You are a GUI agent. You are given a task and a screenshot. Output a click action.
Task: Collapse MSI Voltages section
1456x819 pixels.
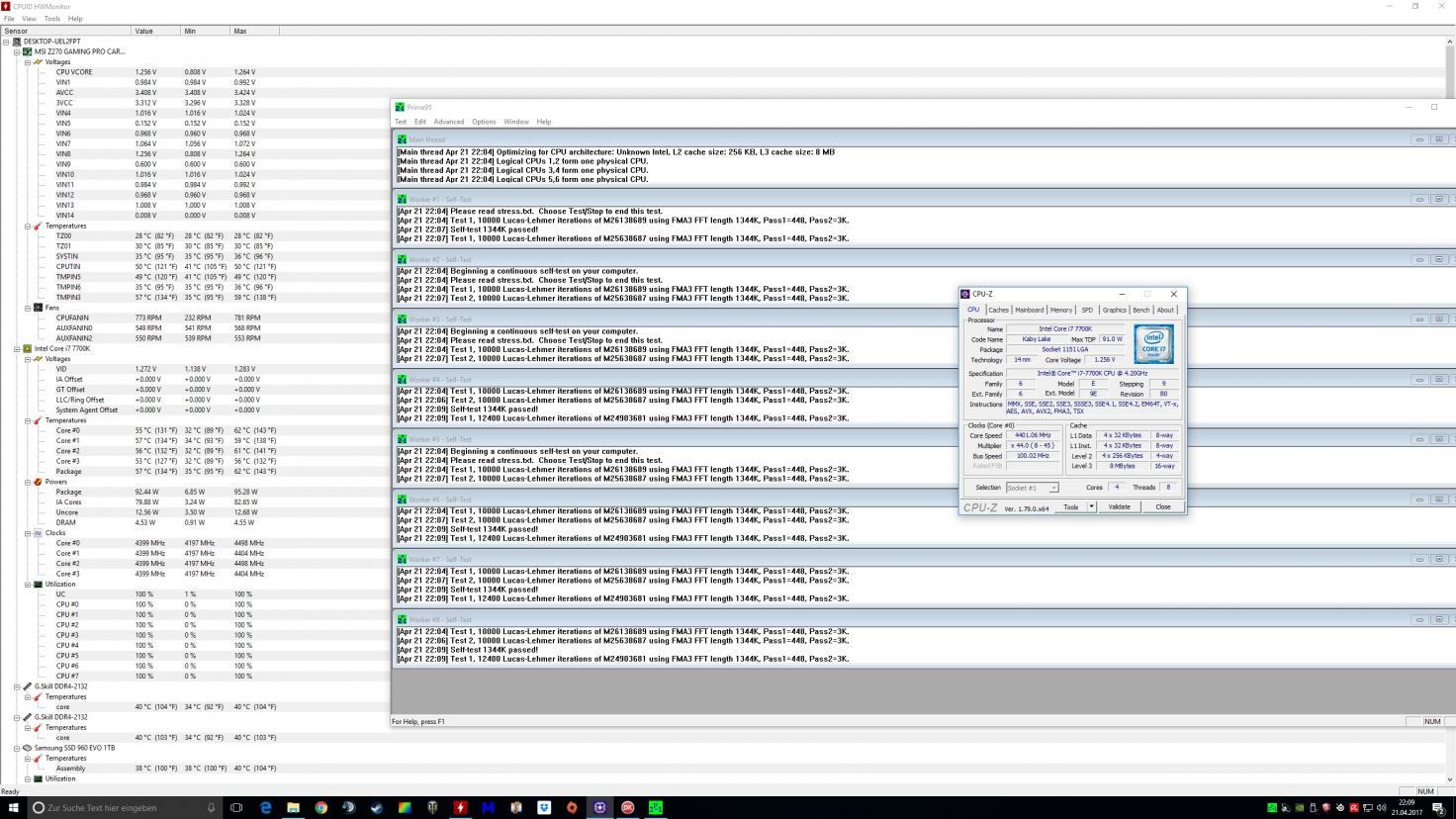28,62
